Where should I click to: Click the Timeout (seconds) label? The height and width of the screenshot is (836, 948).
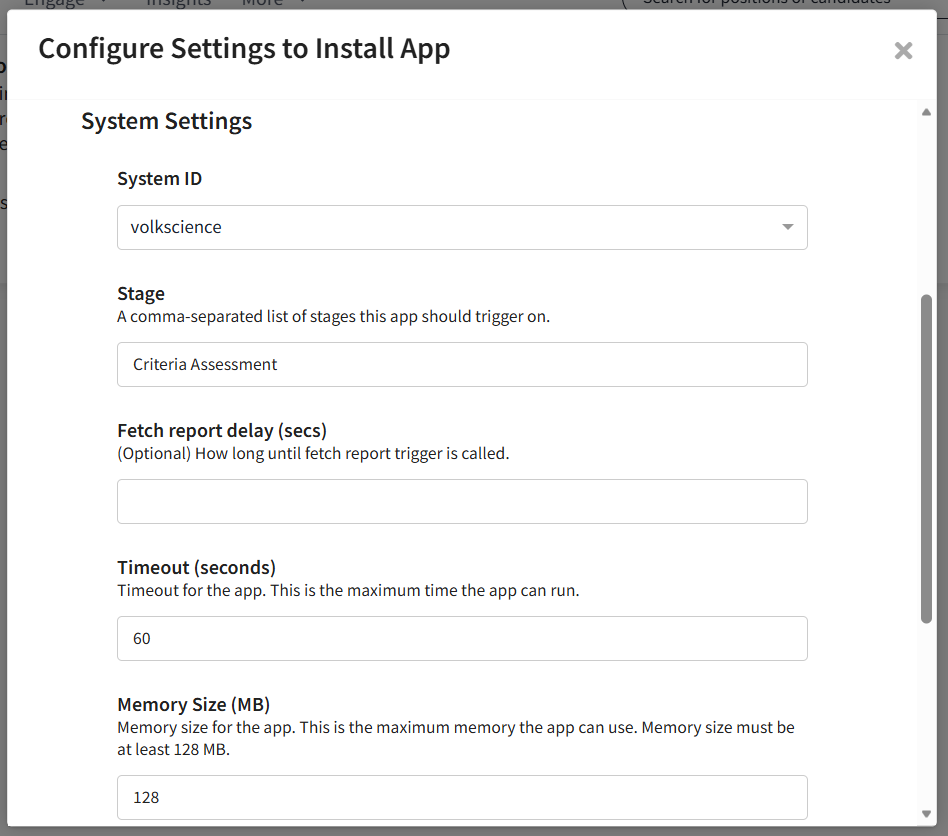[x=196, y=568]
